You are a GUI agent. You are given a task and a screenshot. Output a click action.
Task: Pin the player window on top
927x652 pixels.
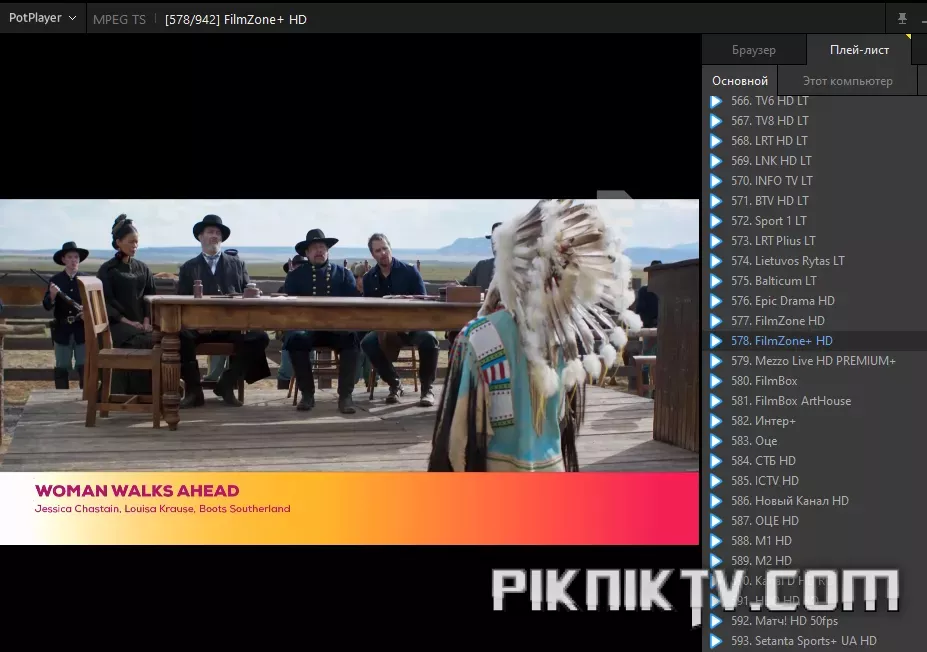902,18
